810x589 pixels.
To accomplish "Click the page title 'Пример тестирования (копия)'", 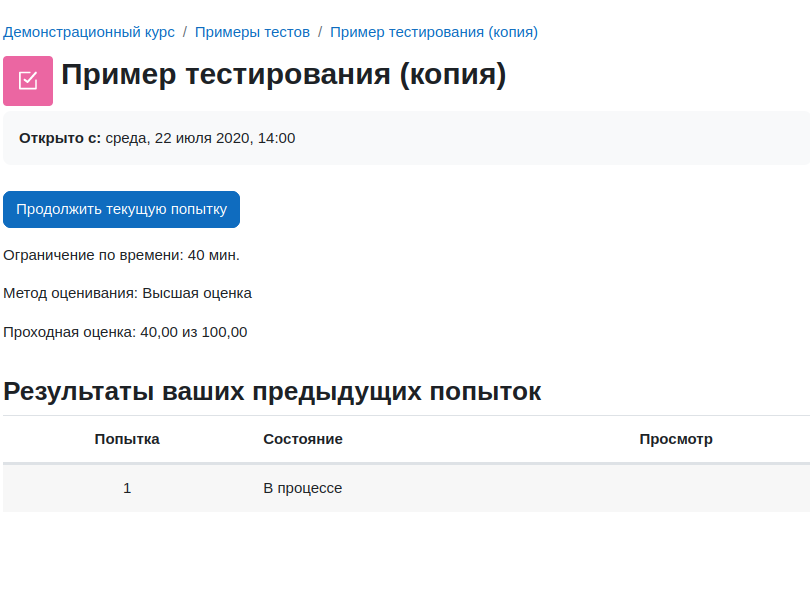I will [283, 75].
